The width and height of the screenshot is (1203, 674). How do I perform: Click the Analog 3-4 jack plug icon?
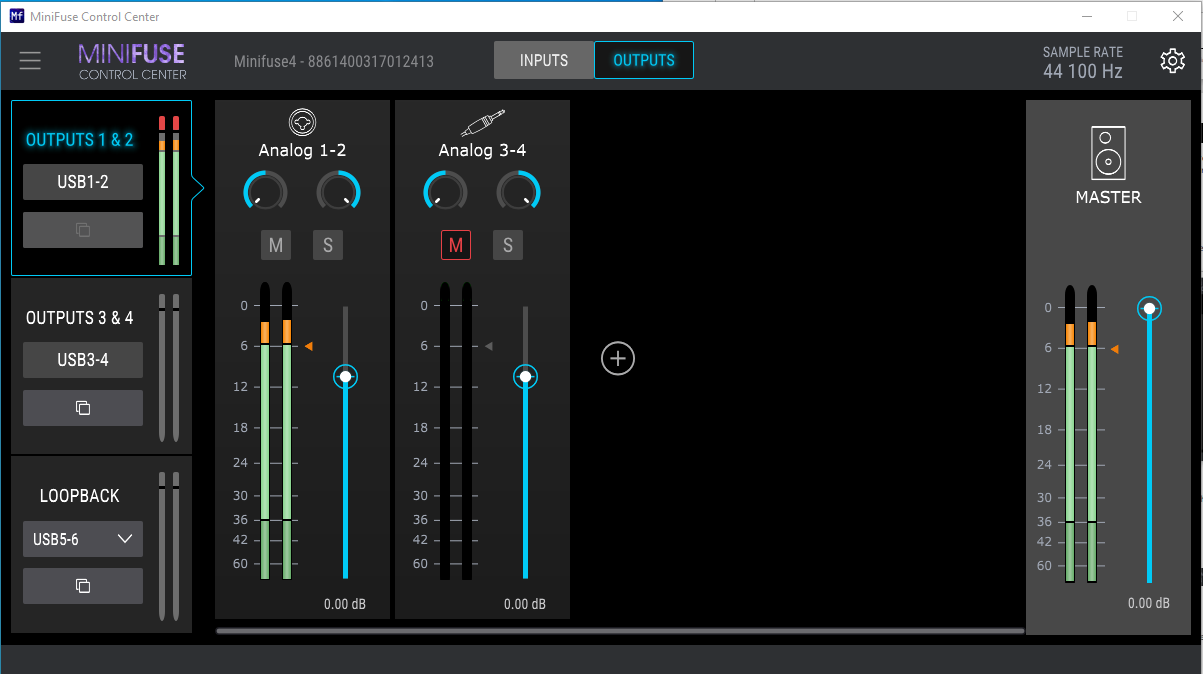[482, 123]
